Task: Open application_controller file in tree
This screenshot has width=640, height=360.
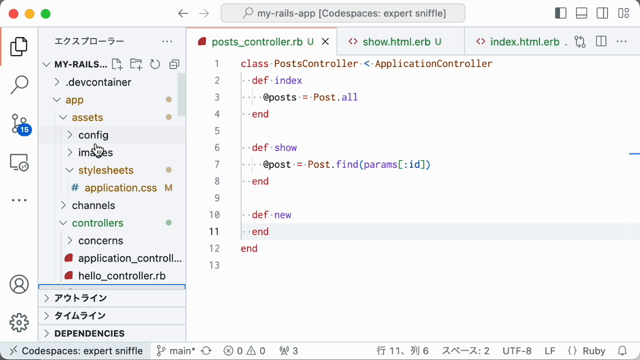Action: [x=112, y=258]
